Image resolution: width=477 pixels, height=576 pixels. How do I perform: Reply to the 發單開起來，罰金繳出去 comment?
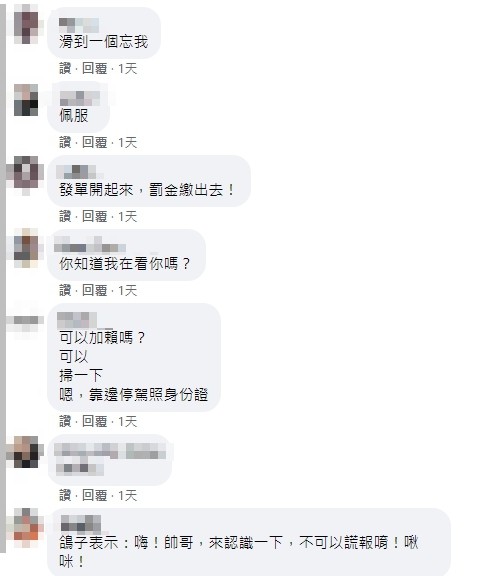[94, 217]
